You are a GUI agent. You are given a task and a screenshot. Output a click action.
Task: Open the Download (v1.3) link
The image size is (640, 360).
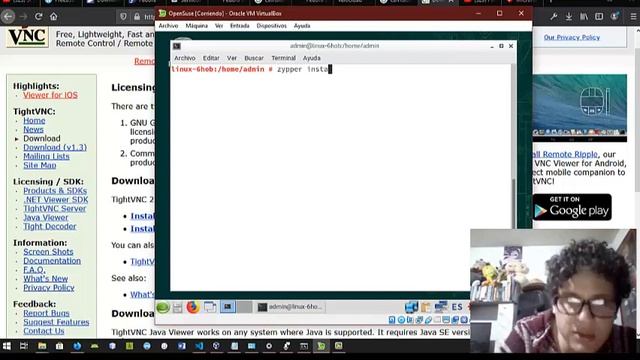[55, 147]
